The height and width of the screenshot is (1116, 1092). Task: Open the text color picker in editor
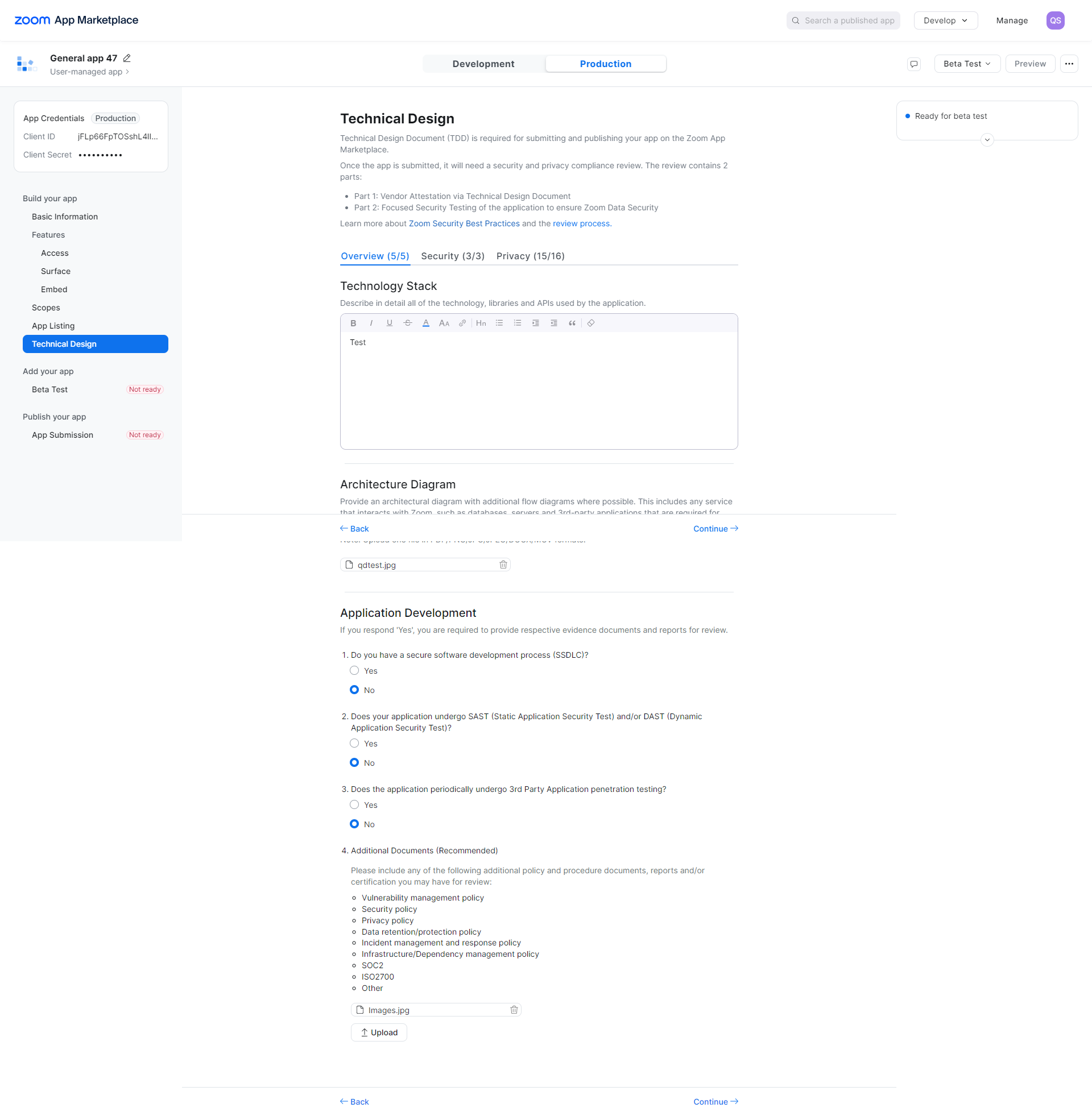(425, 323)
